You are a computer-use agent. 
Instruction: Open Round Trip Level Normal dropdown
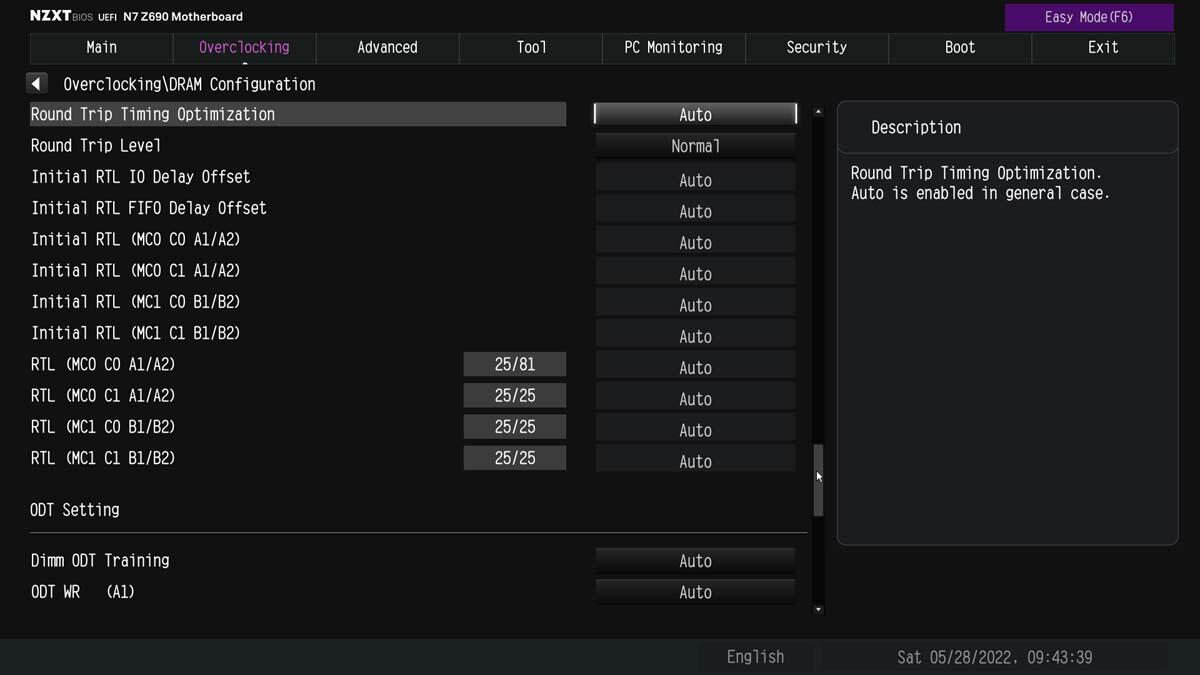(695, 146)
